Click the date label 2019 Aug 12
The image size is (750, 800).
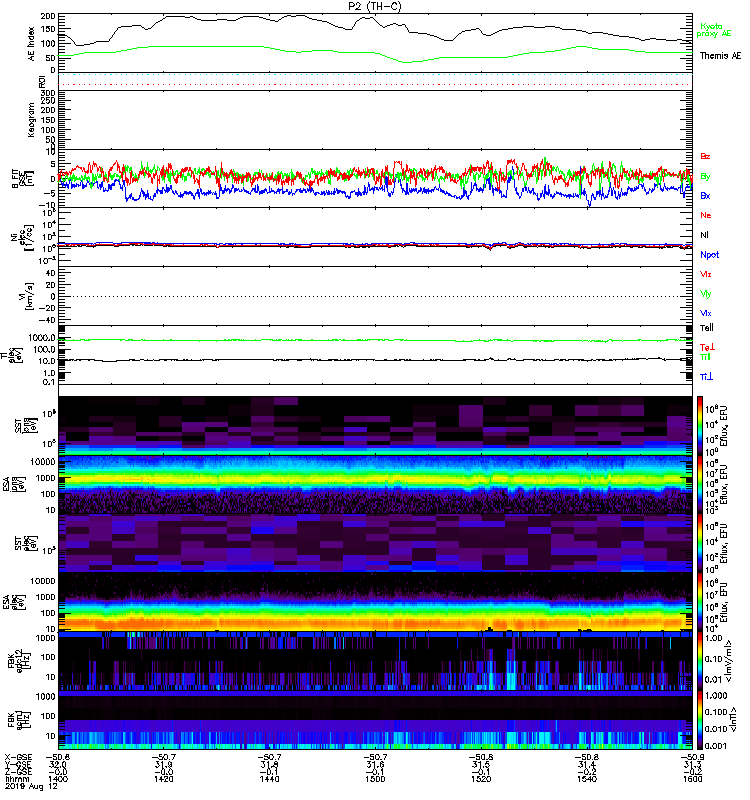click(31, 786)
